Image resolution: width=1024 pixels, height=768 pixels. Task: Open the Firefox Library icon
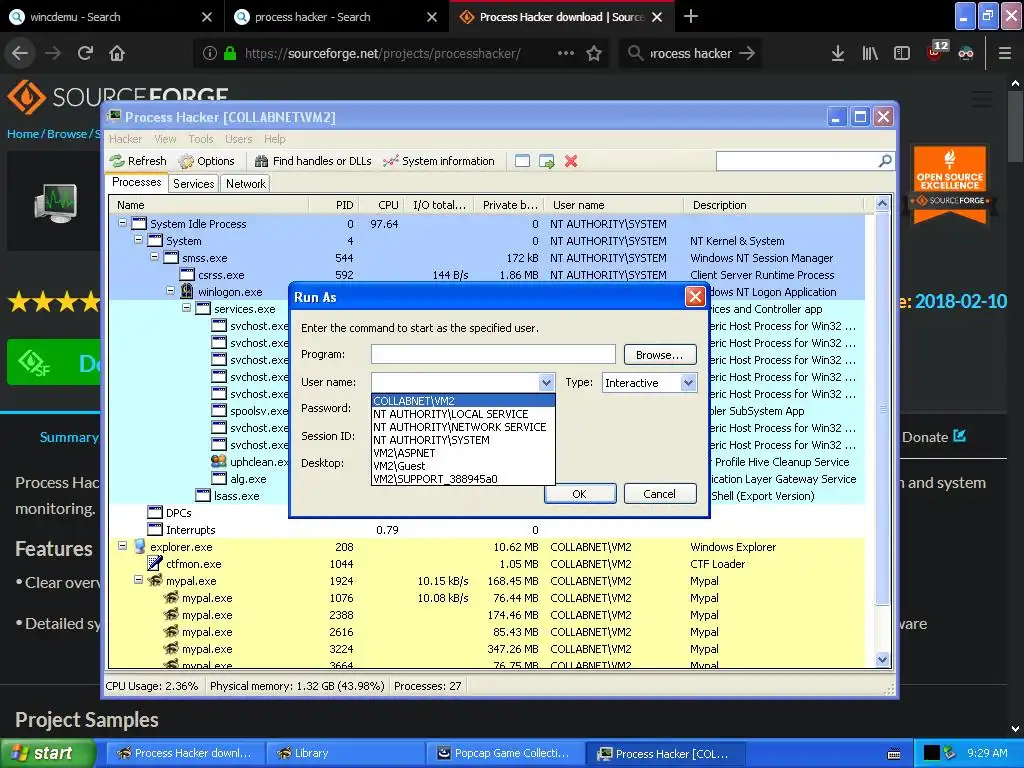[x=870, y=54]
